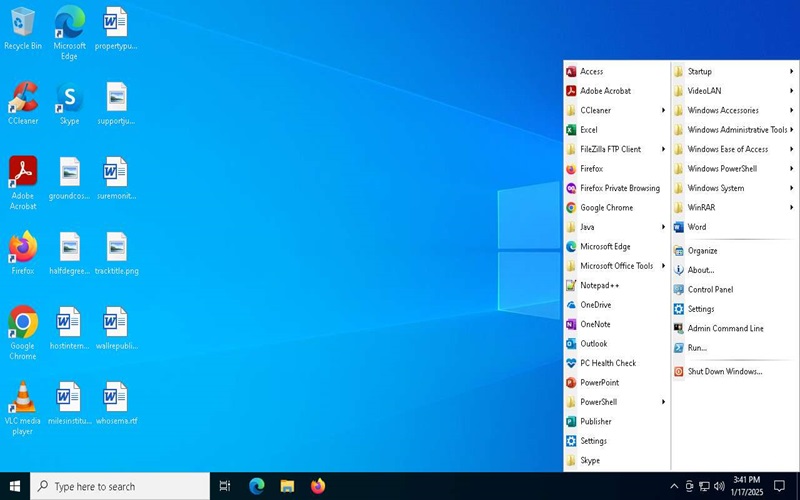Select the groundcos... image file icon
The width and height of the screenshot is (800, 500).
tap(69, 179)
